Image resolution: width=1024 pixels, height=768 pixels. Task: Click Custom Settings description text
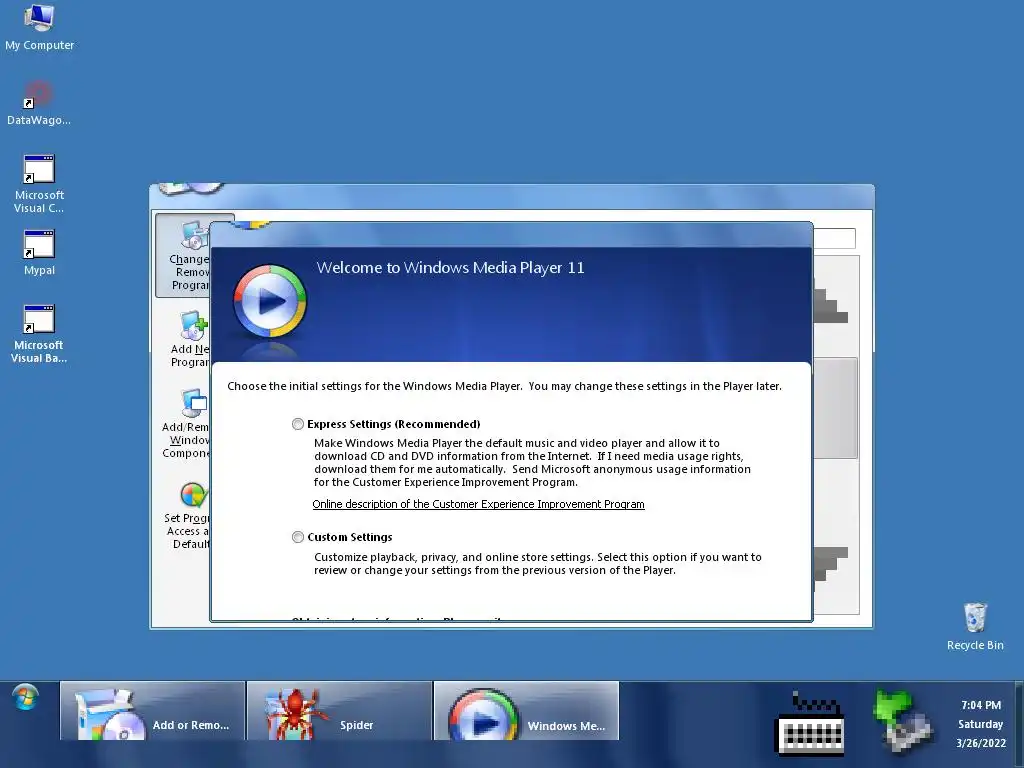pyautogui.click(x=537, y=564)
